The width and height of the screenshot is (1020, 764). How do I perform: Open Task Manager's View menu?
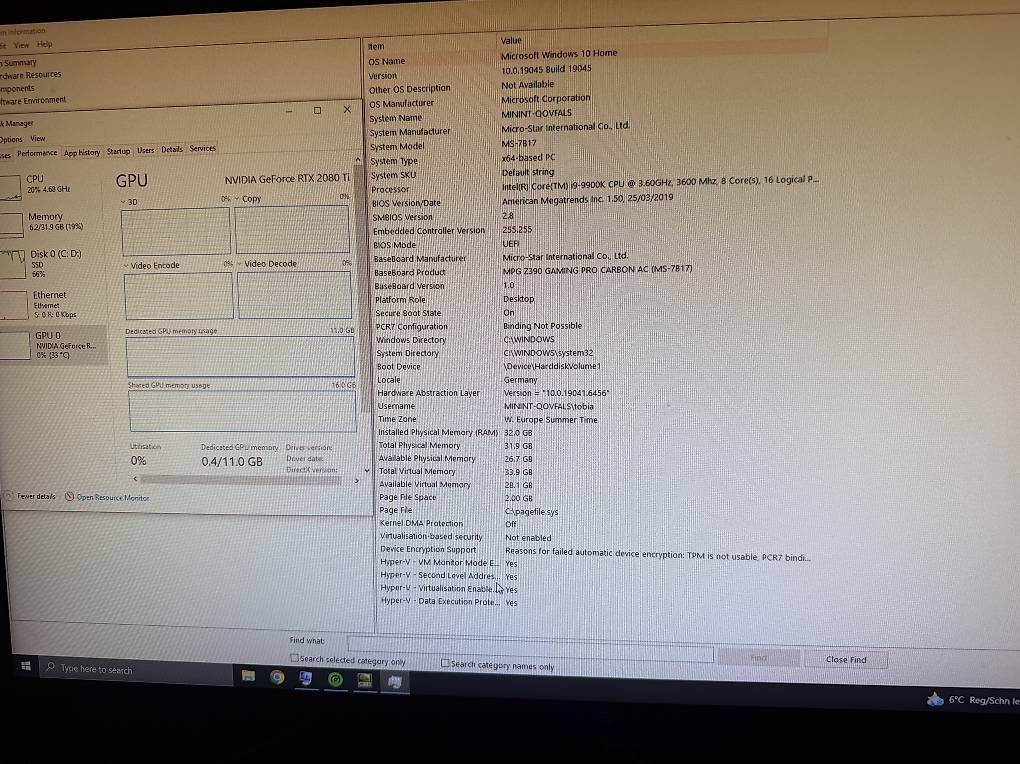tap(38, 139)
